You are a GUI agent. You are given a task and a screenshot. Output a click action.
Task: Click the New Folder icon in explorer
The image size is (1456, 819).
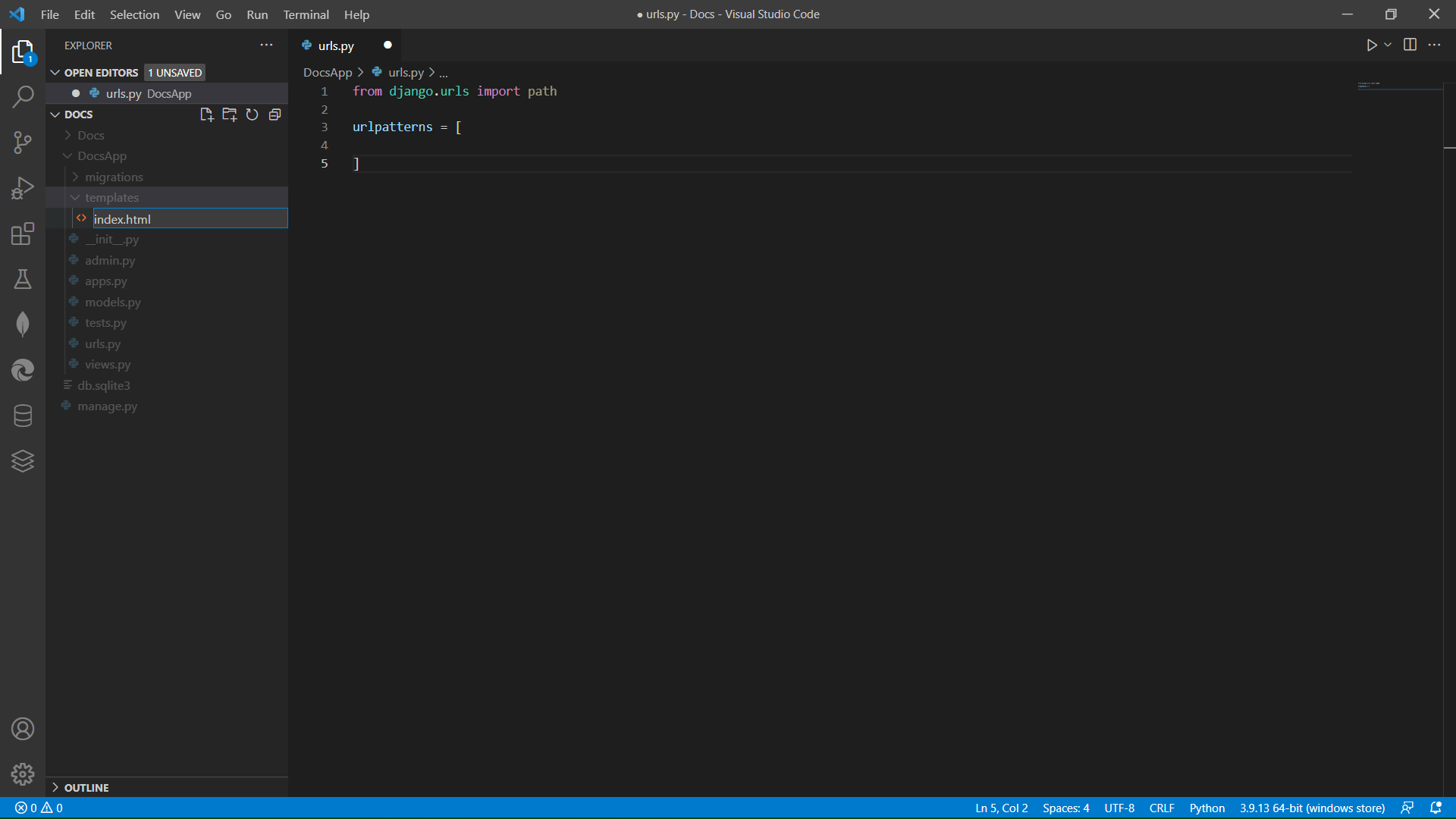(229, 115)
